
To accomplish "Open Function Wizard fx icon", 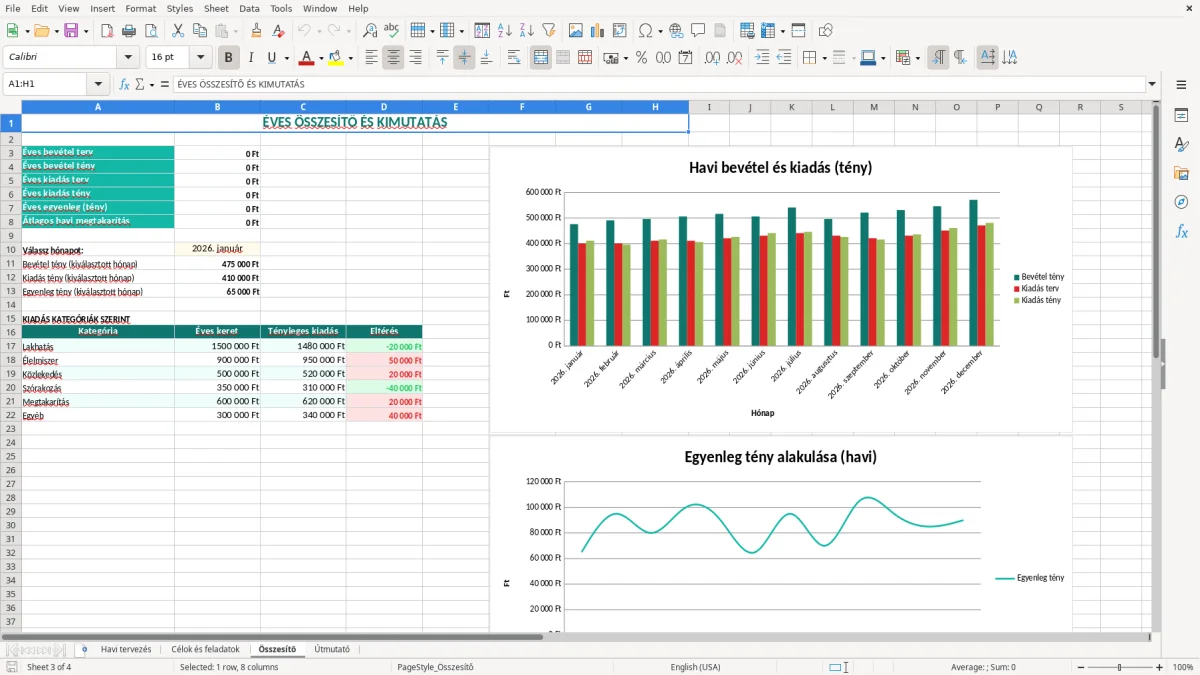I will (124, 85).
